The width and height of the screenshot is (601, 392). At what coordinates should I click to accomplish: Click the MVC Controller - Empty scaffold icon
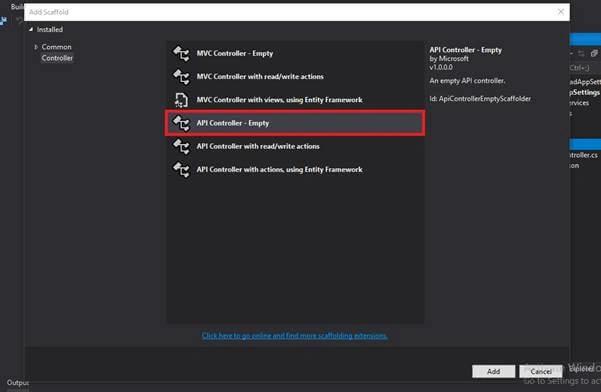point(181,54)
